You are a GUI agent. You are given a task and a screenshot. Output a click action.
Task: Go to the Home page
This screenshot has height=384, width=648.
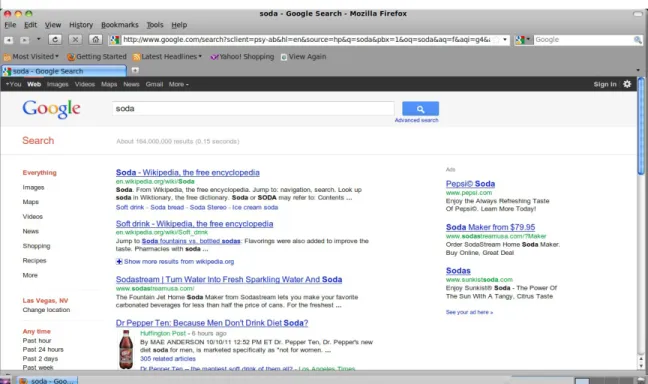(x=95, y=40)
